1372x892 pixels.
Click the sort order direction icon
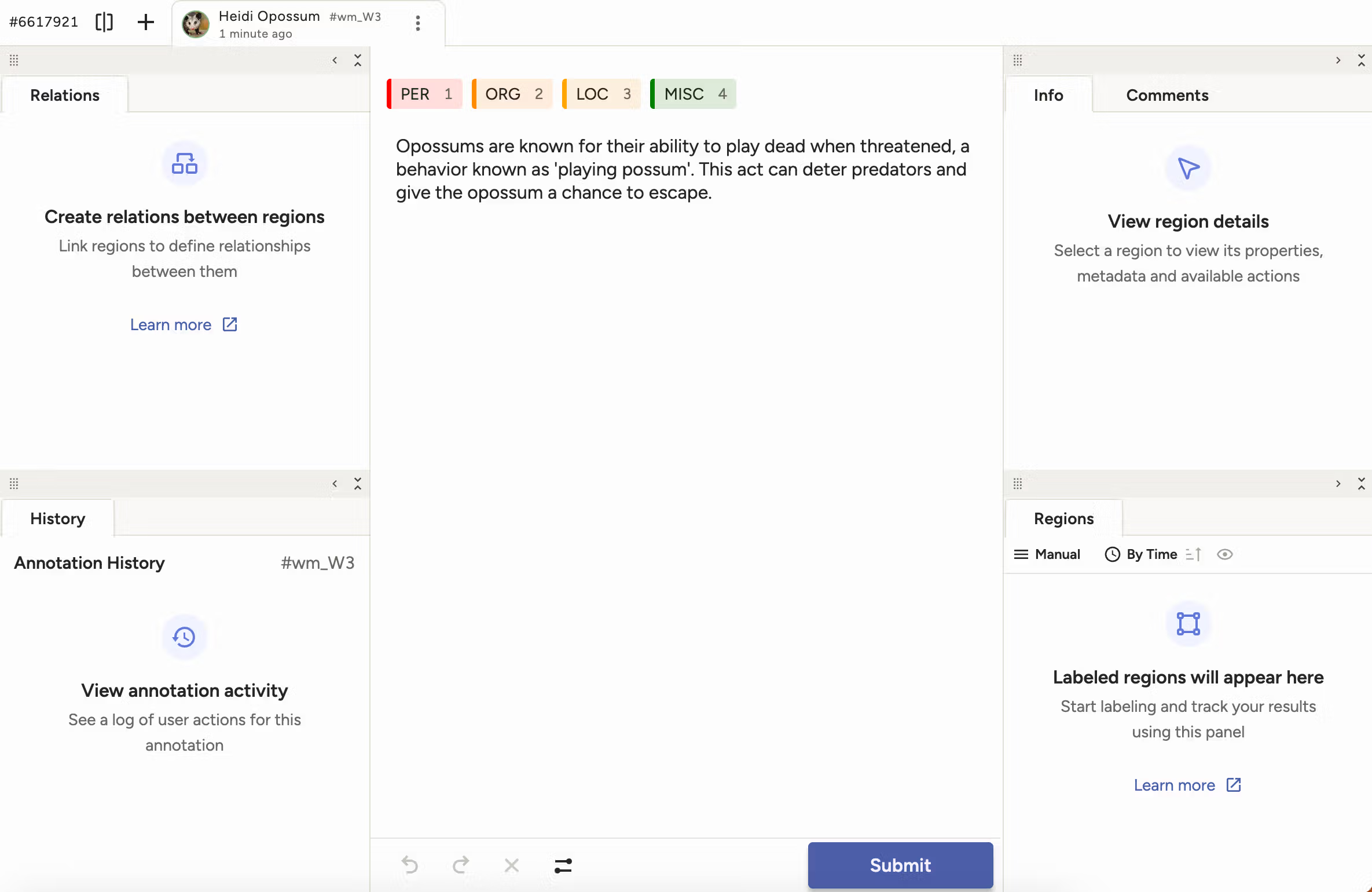[1193, 554]
